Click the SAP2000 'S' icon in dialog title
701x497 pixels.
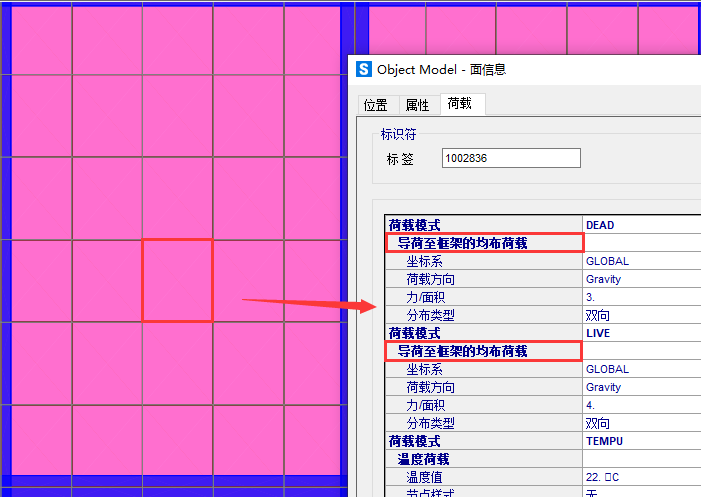point(364,70)
